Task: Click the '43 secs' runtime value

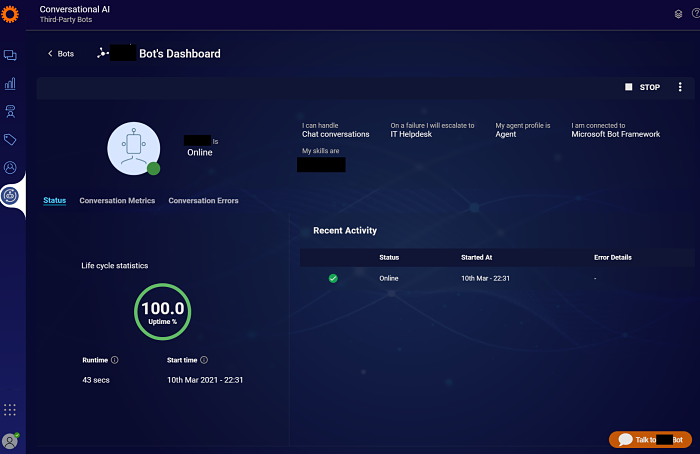Action: (96, 380)
